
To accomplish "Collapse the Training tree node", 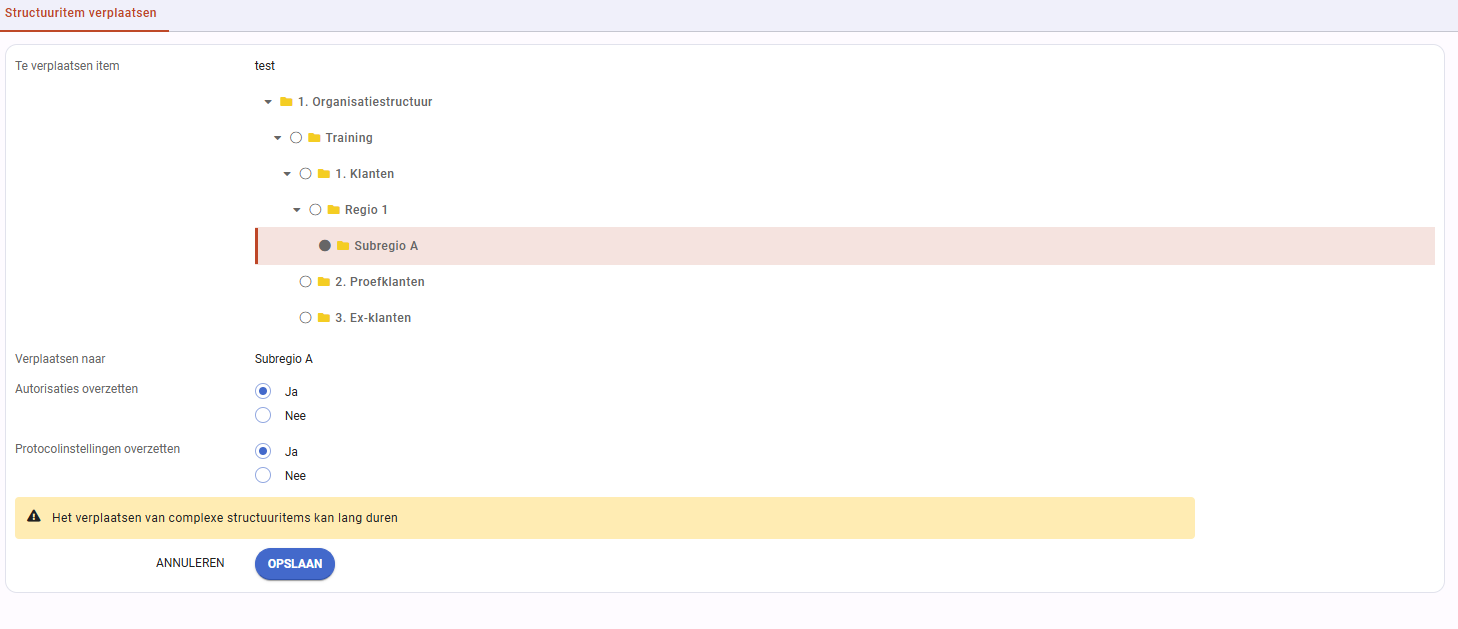I will 277,138.
